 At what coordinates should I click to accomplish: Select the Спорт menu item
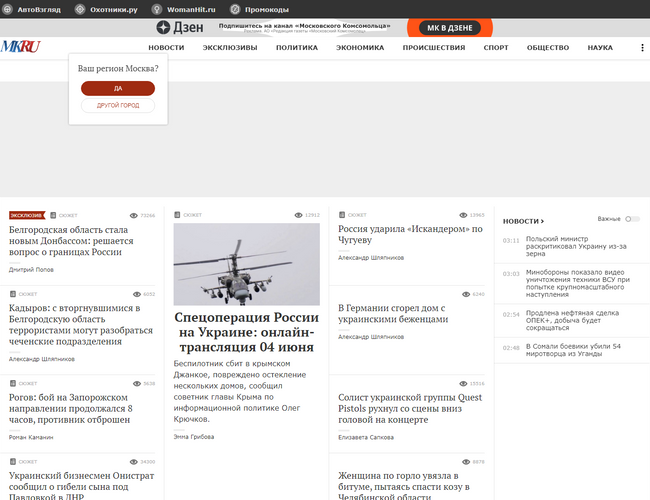[495, 48]
